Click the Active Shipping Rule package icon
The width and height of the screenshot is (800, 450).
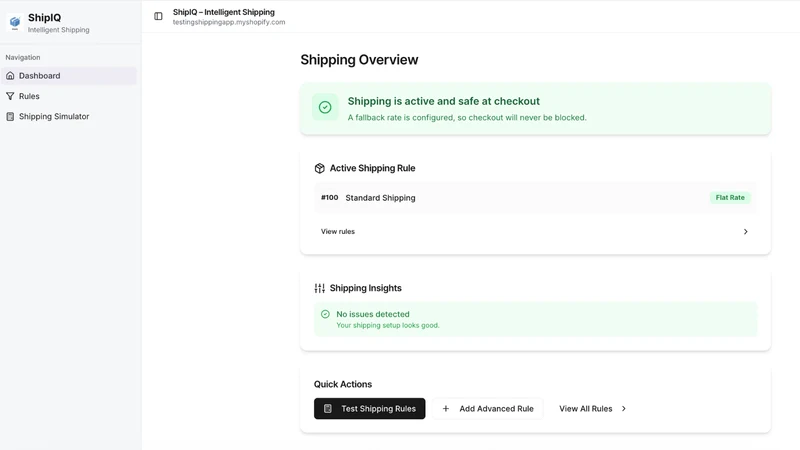[x=319, y=168]
